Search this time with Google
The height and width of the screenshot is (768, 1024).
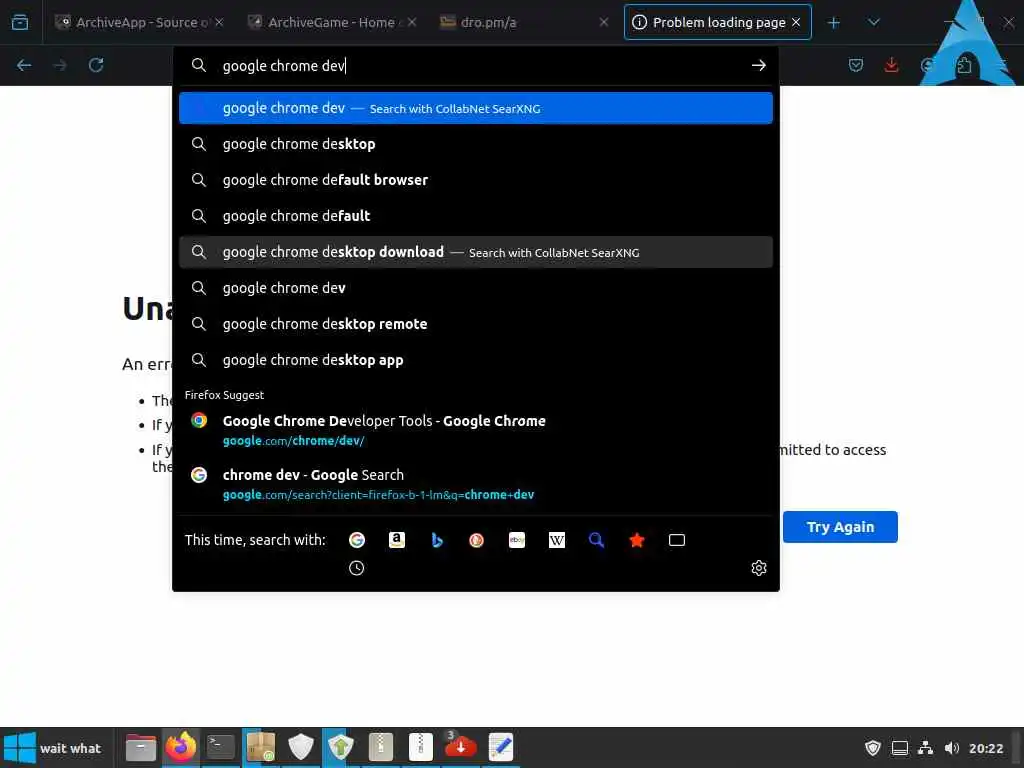357,540
